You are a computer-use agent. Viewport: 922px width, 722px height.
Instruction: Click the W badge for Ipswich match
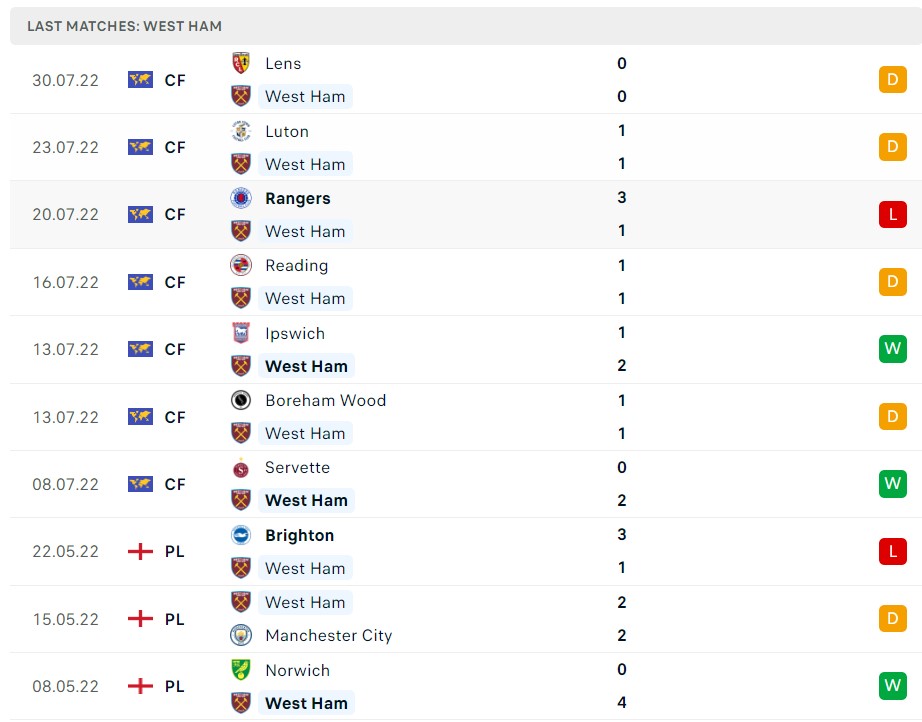tap(892, 349)
